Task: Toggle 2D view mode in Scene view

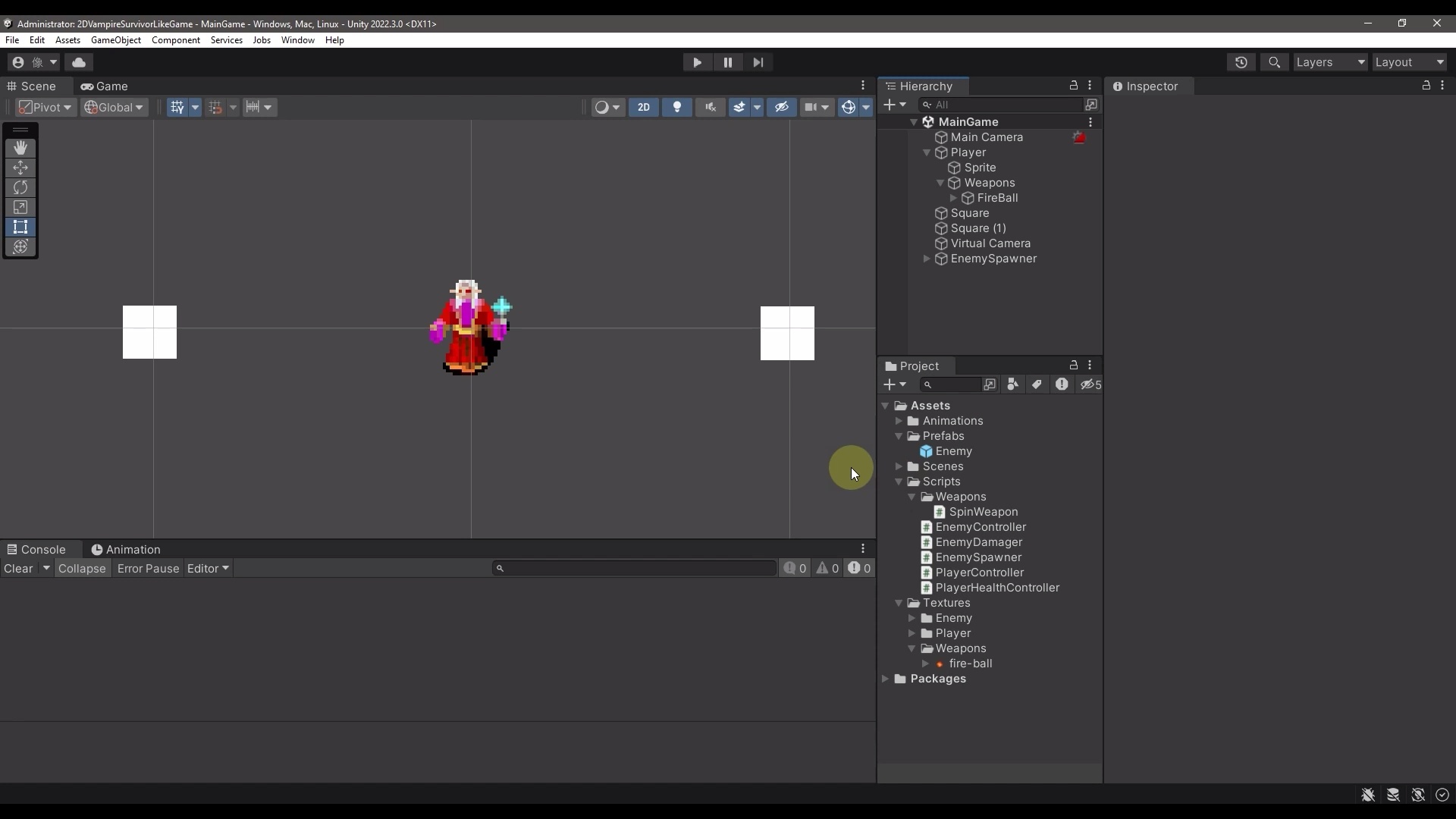Action: [644, 108]
